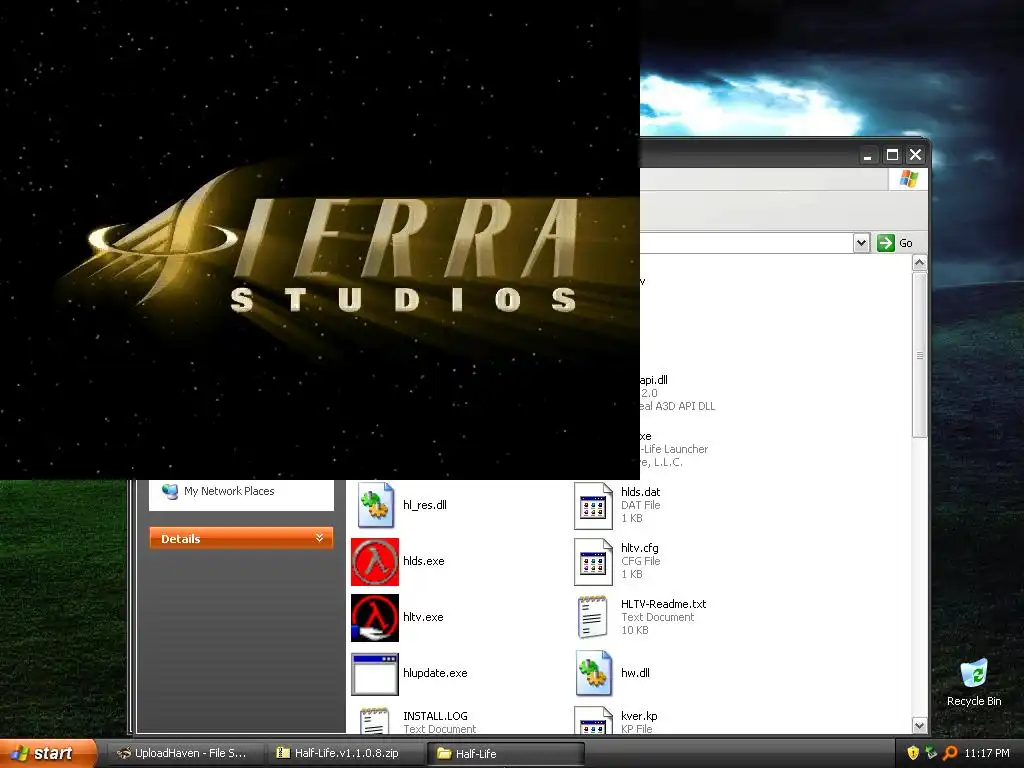Viewport: 1024px width, 768px height.
Task: Switch to UploadHaven taskbar button
Action: point(185,753)
